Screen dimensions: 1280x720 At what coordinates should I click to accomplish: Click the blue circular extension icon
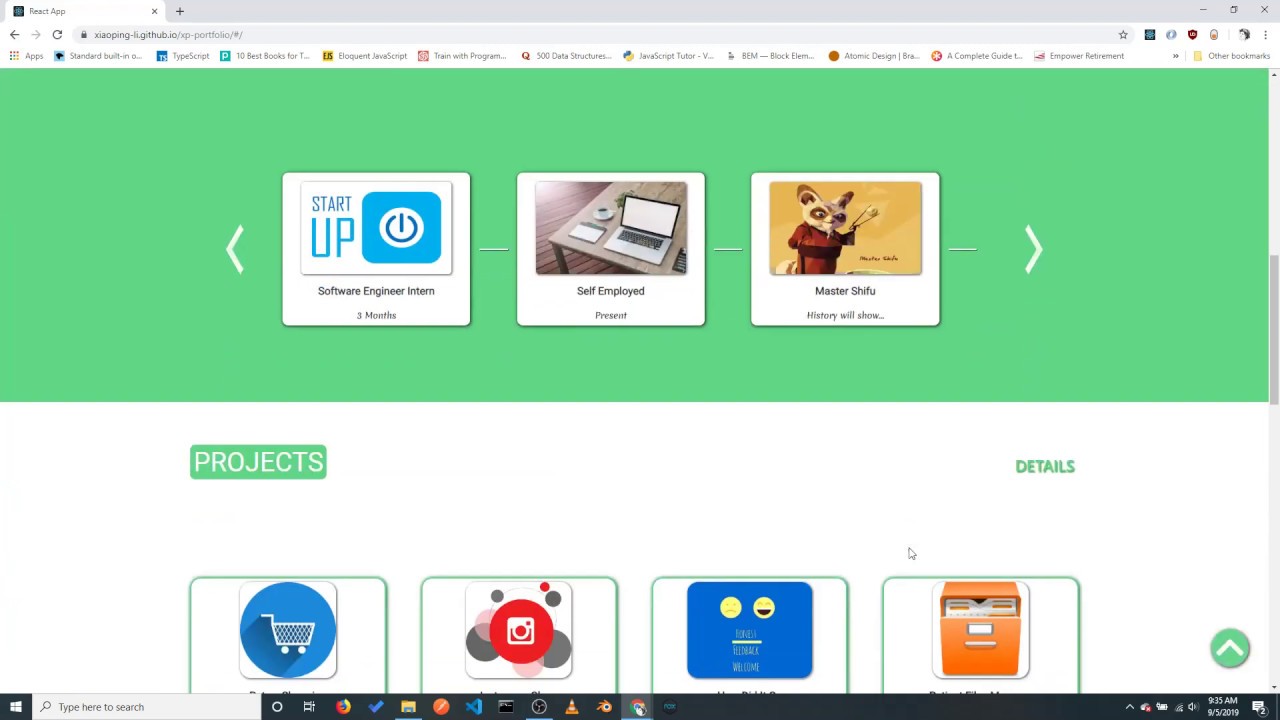tap(1171, 34)
